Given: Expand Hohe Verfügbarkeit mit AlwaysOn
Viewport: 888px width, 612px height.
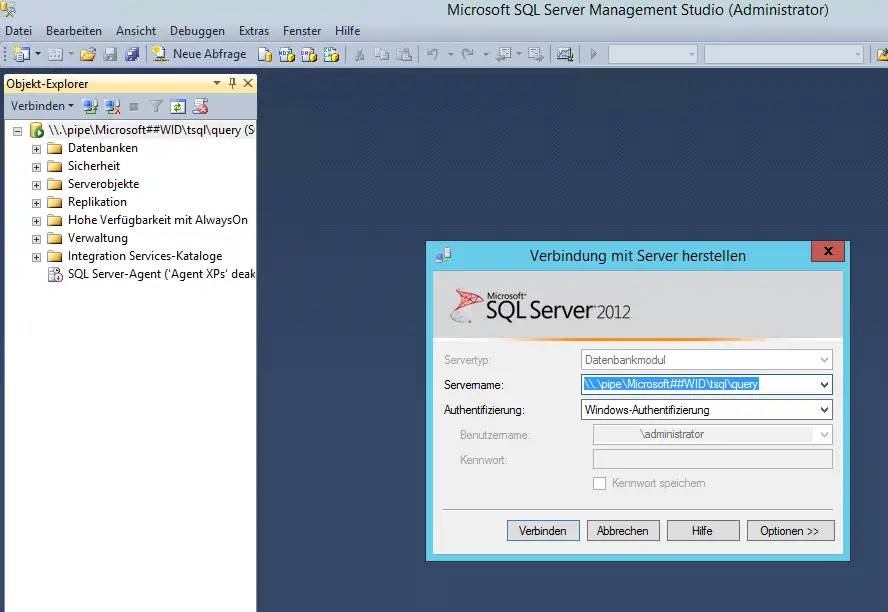Looking at the screenshot, I should pyautogui.click(x=36, y=221).
